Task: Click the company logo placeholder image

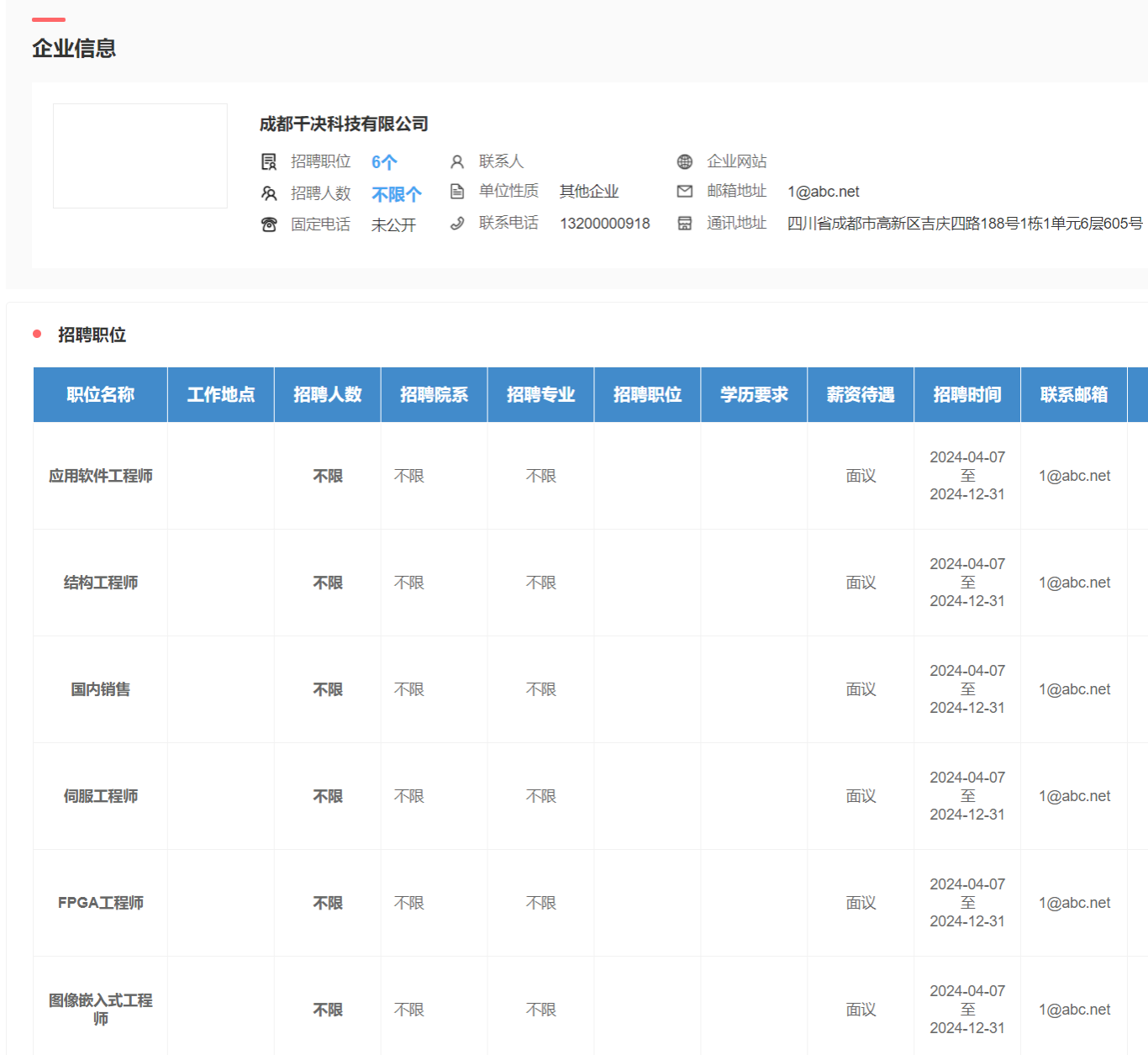Action: pyautogui.click(x=140, y=156)
